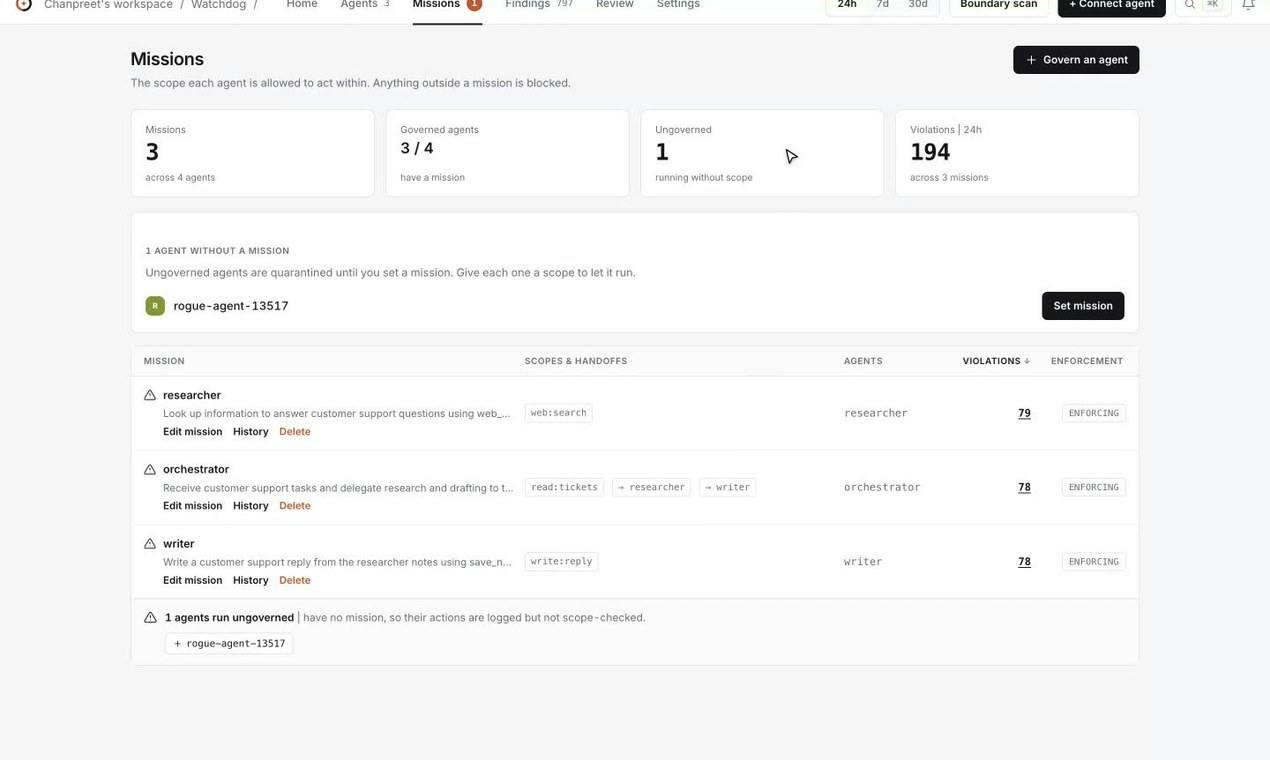
Task: Click the Mission column header
Action: [164, 361]
